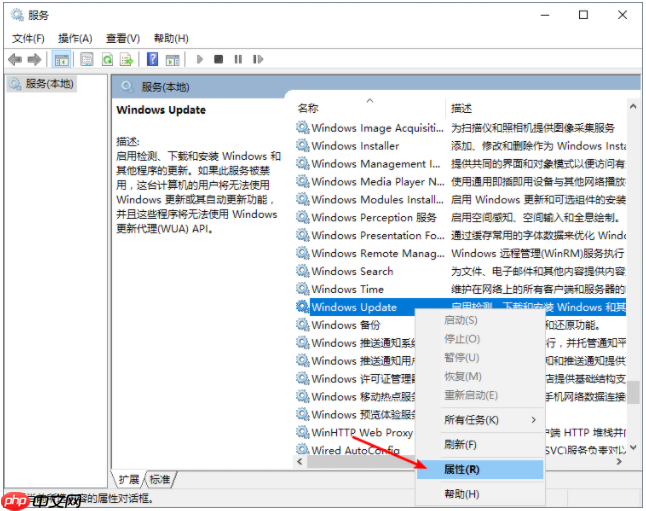
Task: Choose 刷新(F) in the context menu
Action: (480, 445)
